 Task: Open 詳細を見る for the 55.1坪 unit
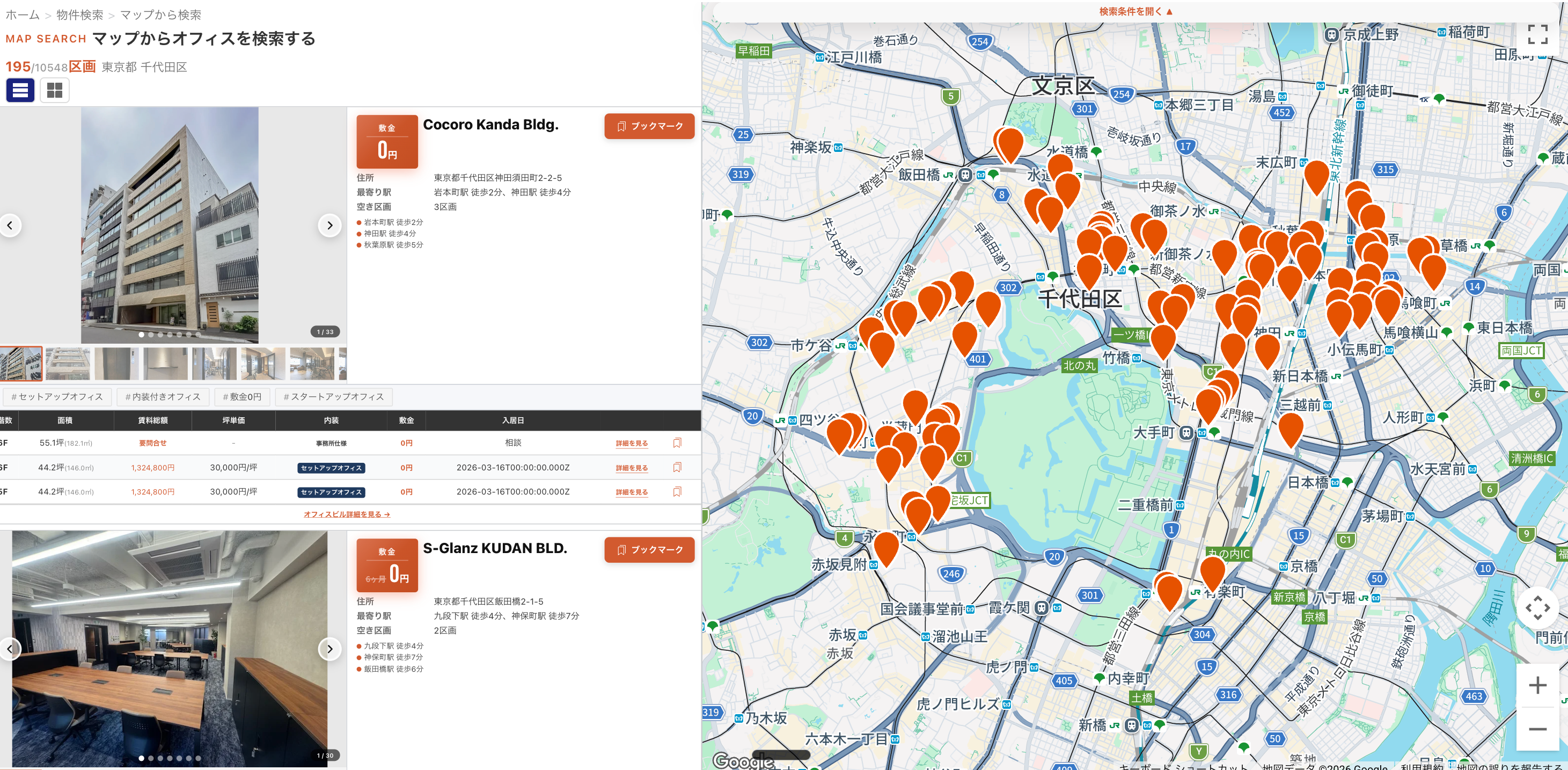pos(631,444)
